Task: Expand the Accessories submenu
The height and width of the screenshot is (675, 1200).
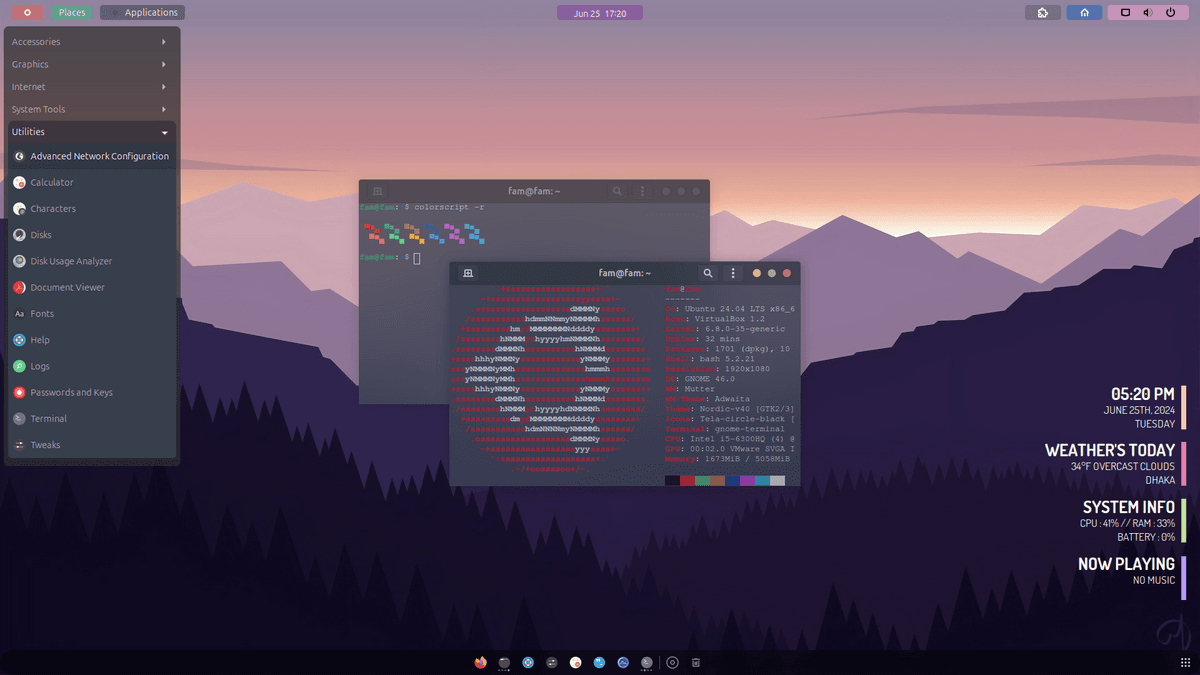Action: [90, 42]
